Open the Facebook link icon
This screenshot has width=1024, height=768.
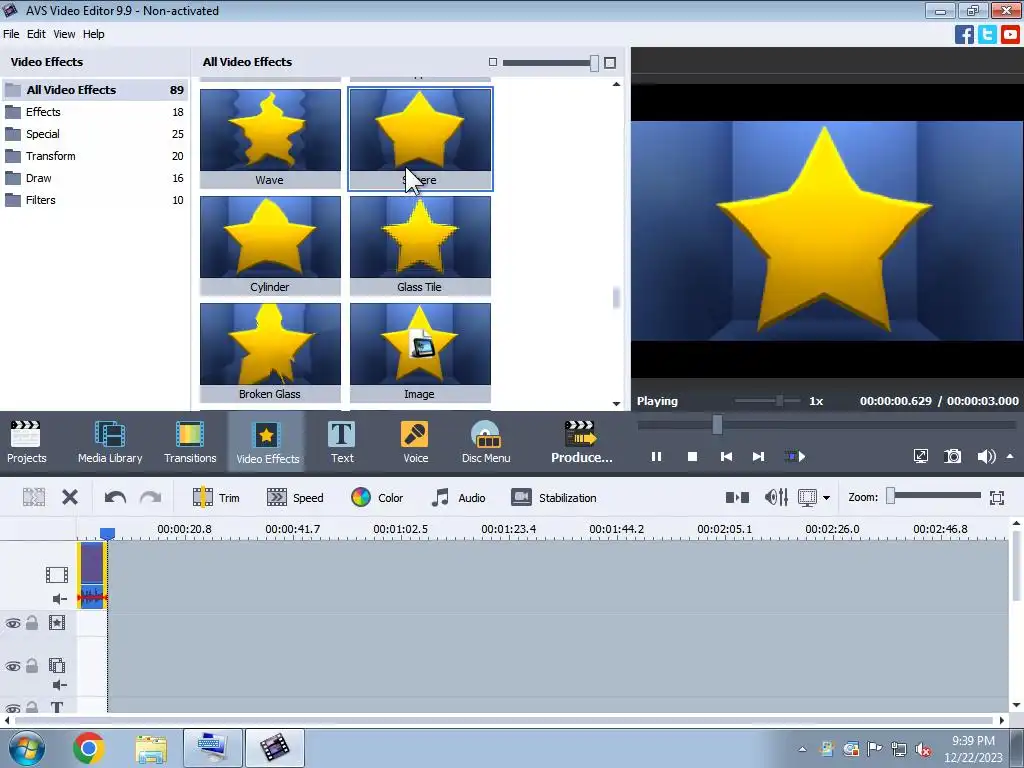coord(964,34)
